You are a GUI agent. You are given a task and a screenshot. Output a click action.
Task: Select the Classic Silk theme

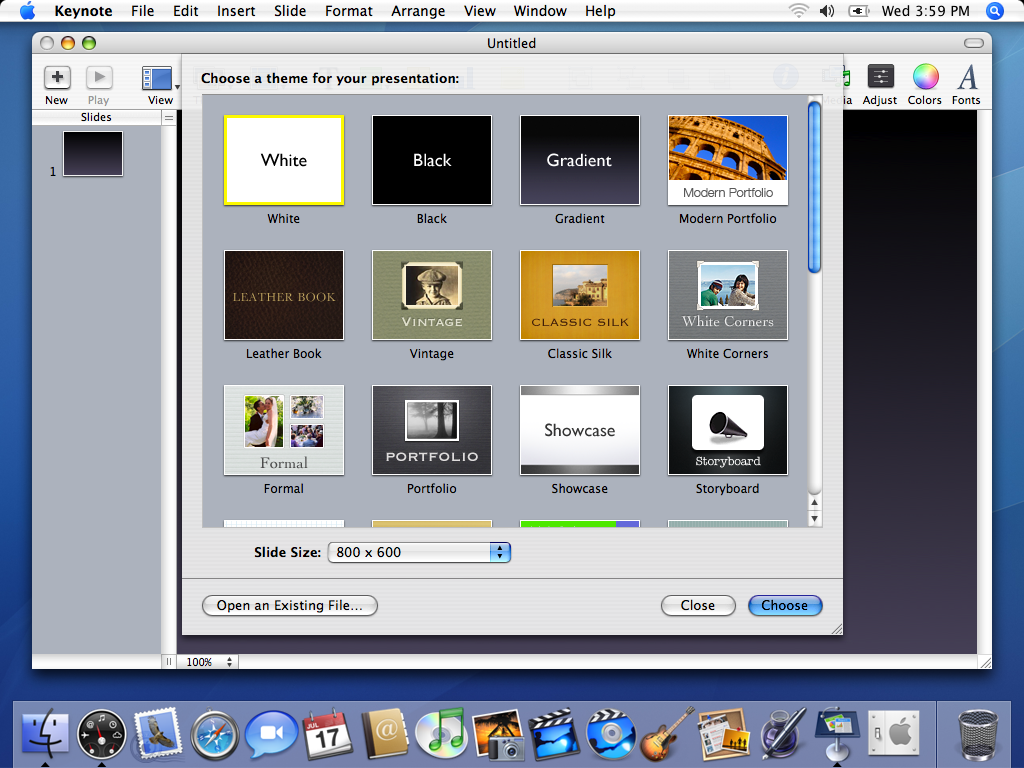[x=579, y=295]
